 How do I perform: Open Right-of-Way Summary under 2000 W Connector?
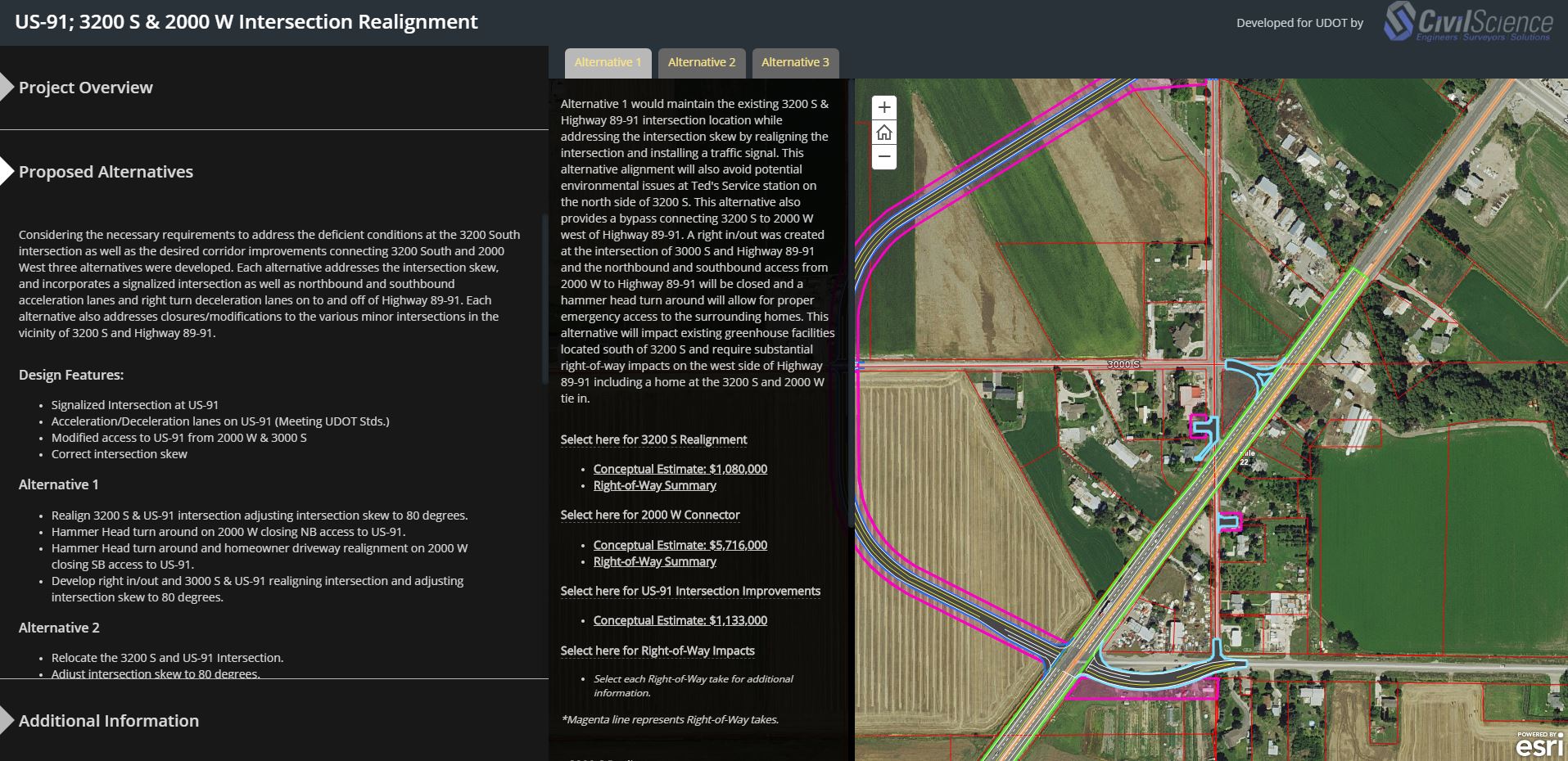pos(653,561)
